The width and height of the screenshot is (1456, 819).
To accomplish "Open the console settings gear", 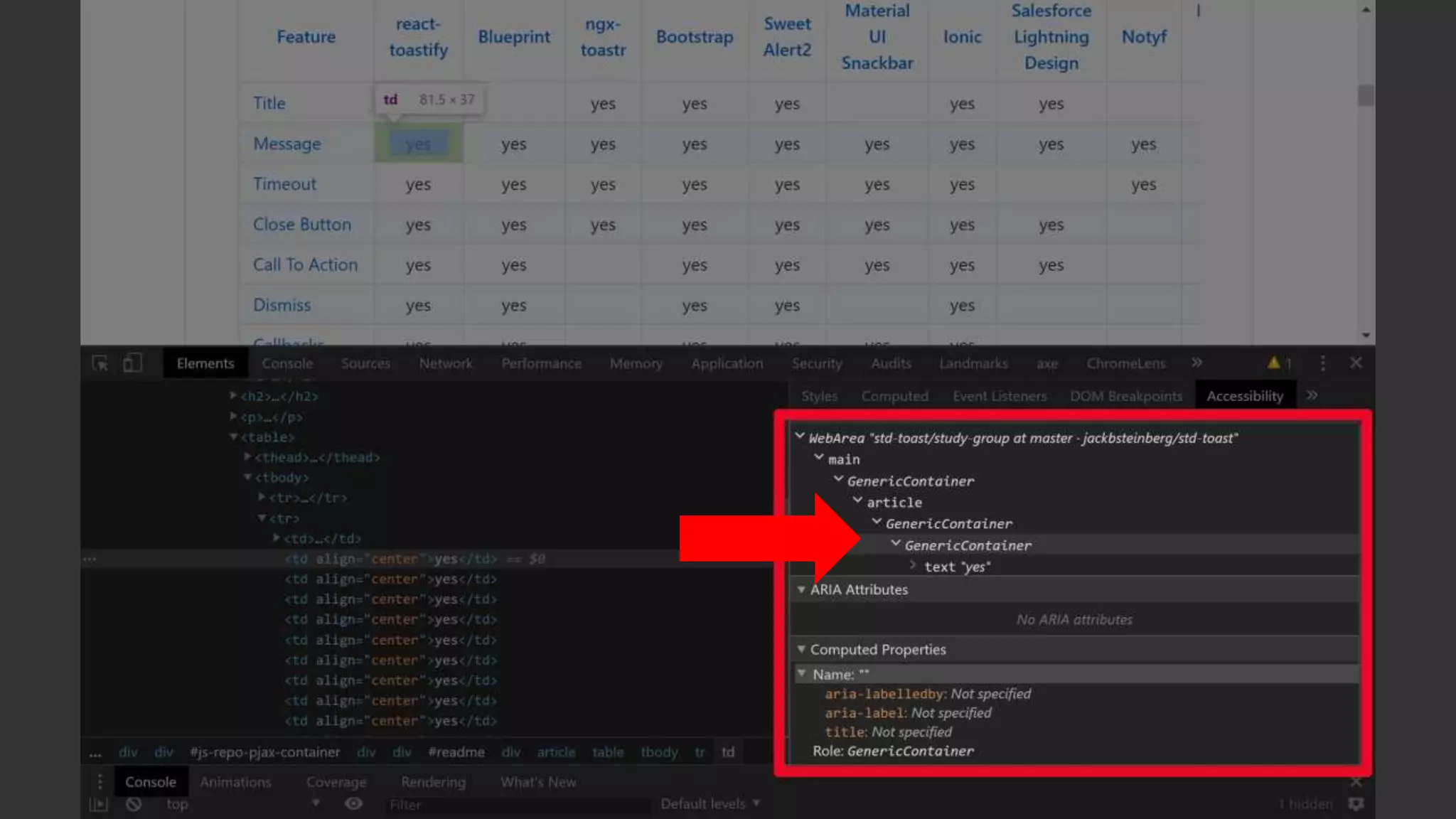I will [1356, 803].
